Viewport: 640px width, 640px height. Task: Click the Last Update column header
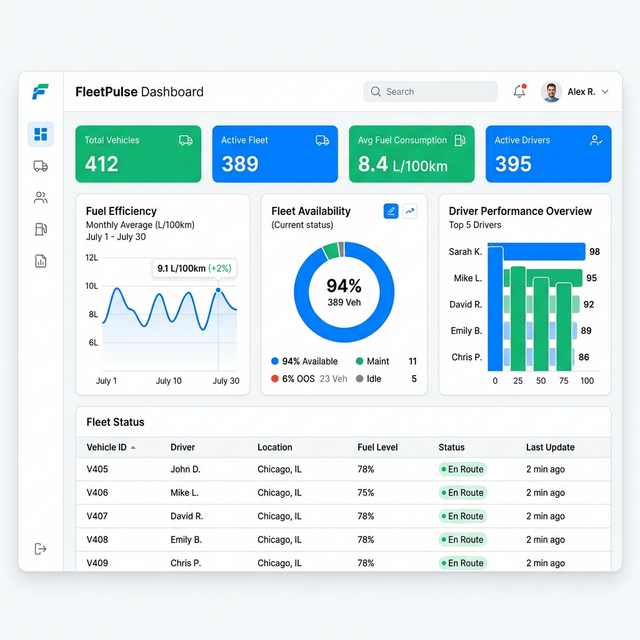pos(550,447)
